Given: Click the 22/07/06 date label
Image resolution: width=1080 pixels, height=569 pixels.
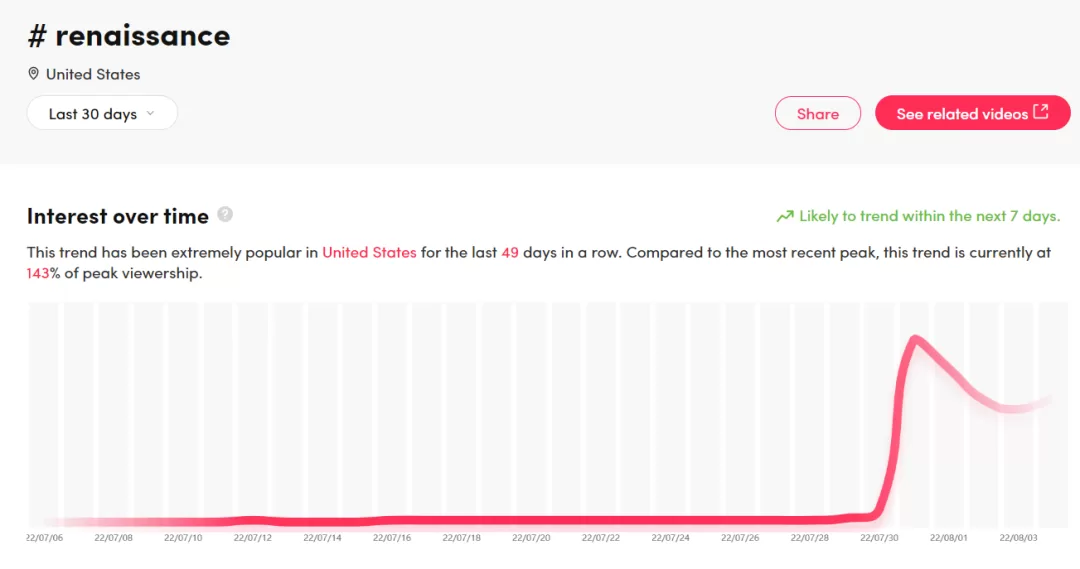Looking at the screenshot, I should (45, 537).
